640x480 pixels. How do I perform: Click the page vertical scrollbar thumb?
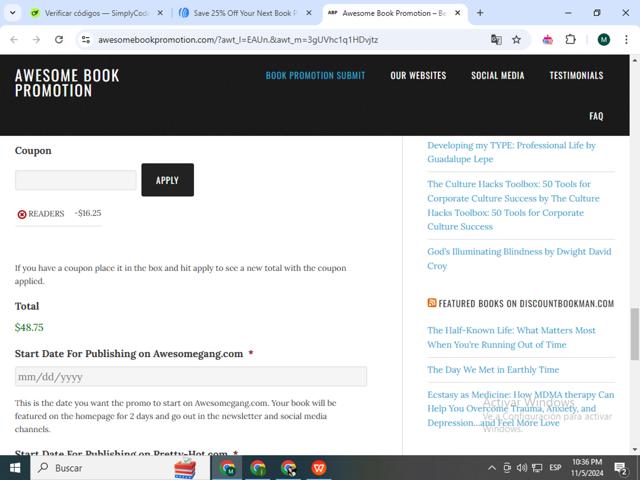(634, 334)
